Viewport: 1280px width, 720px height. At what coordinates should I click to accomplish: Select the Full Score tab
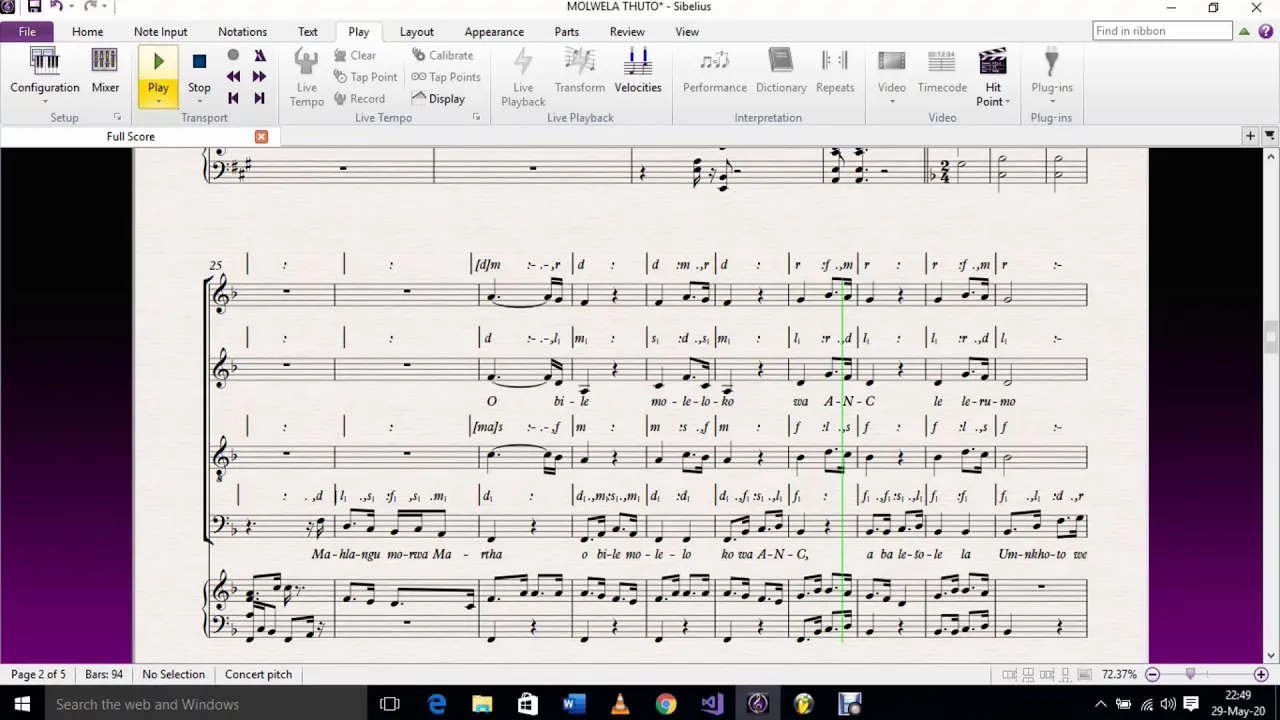tap(131, 137)
